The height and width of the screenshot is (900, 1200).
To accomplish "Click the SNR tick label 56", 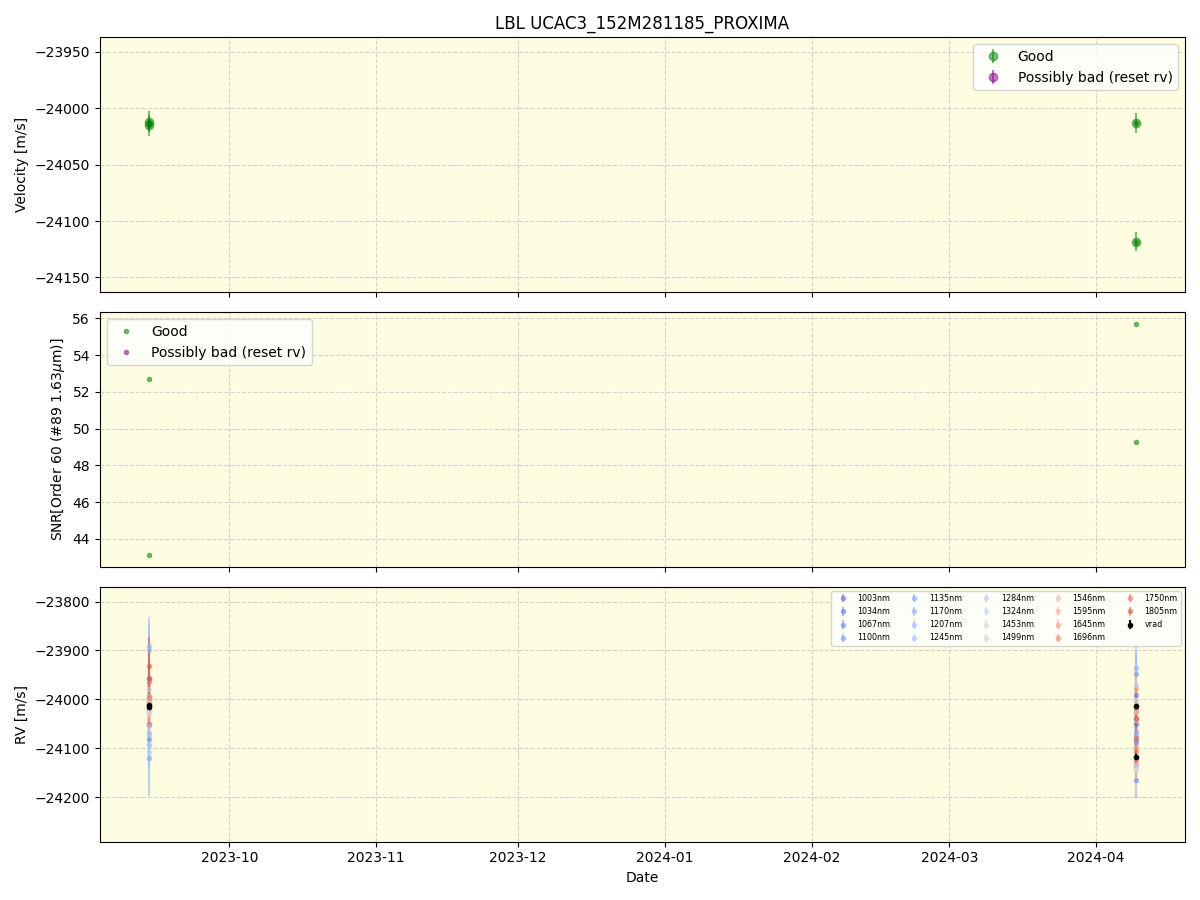I will pyautogui.click(x=83, y=319).
